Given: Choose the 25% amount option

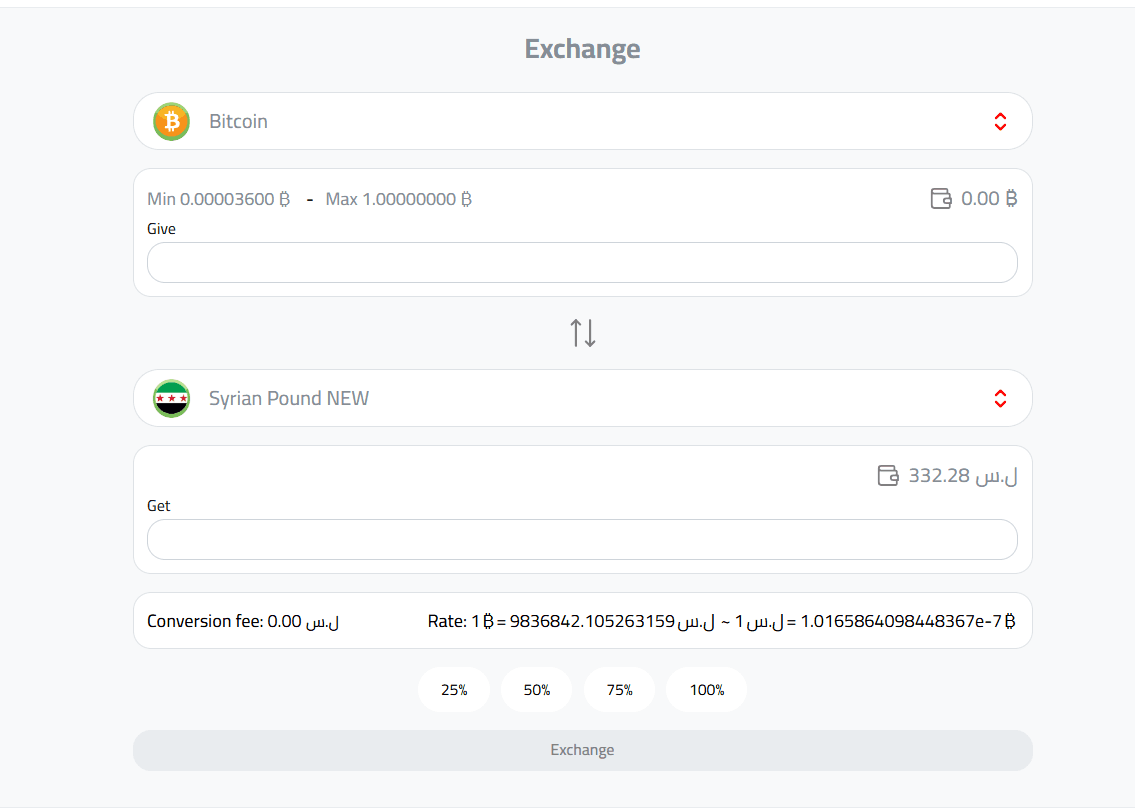Looking at the screenshot, I should click(454, 689).
